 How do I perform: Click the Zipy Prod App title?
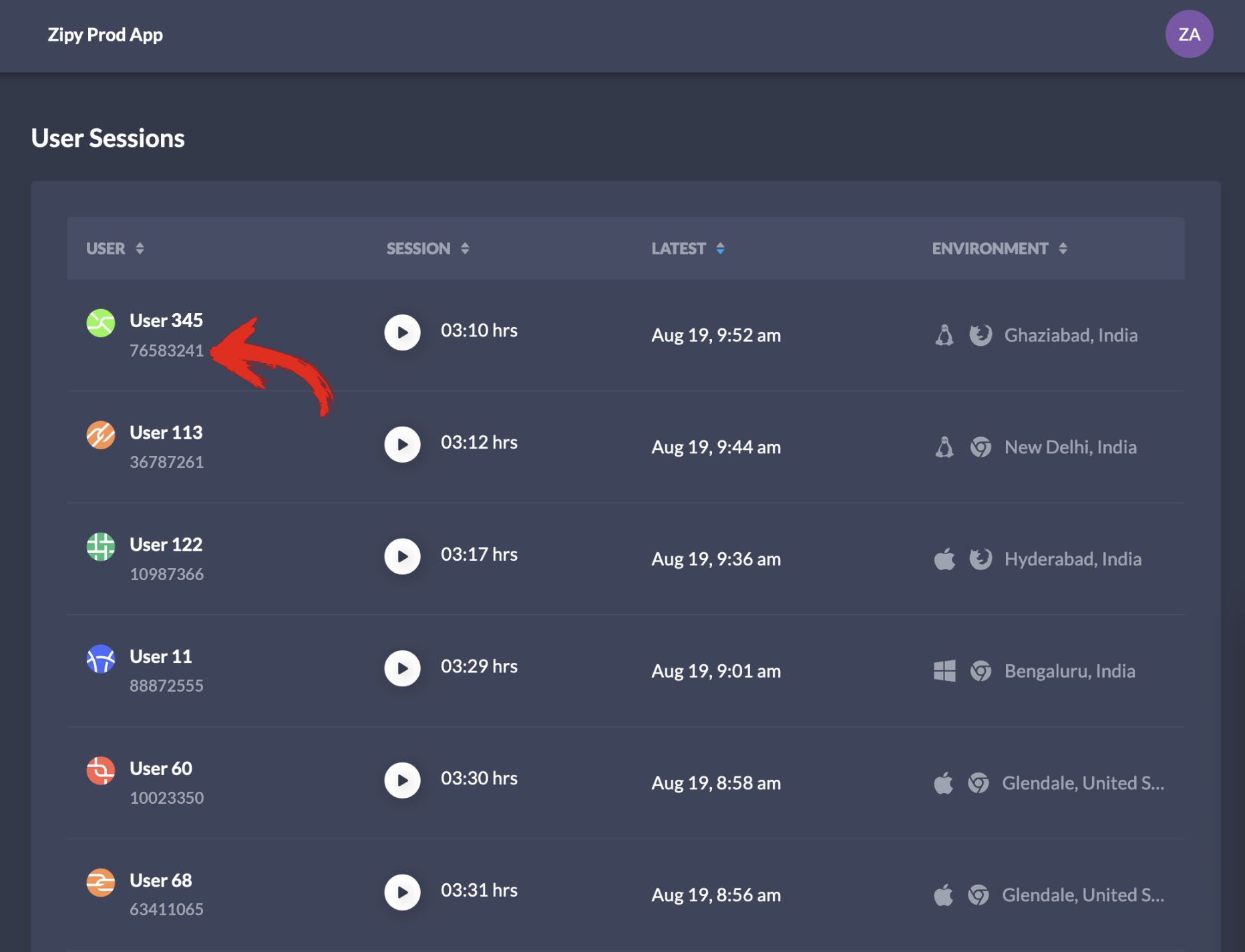(x=105, y=35)
